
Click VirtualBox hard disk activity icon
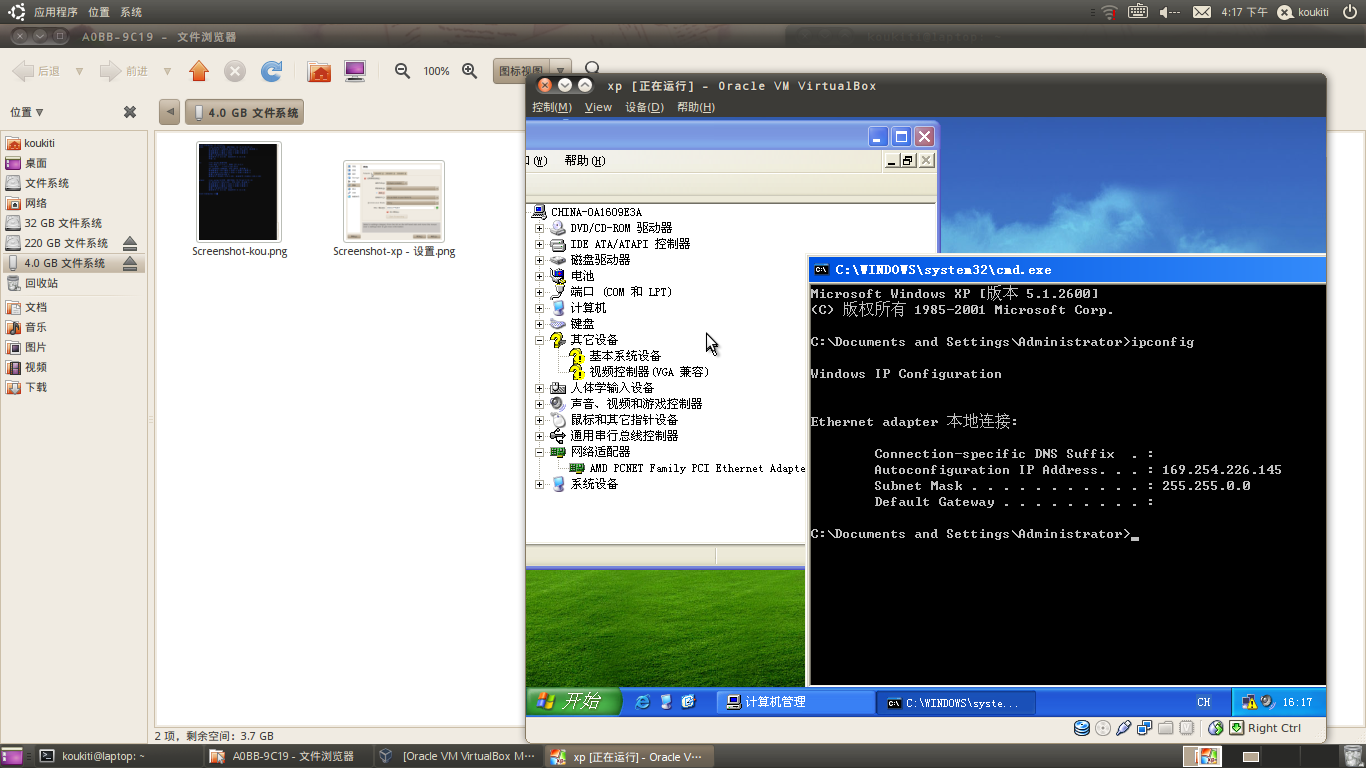(1081, 728)
